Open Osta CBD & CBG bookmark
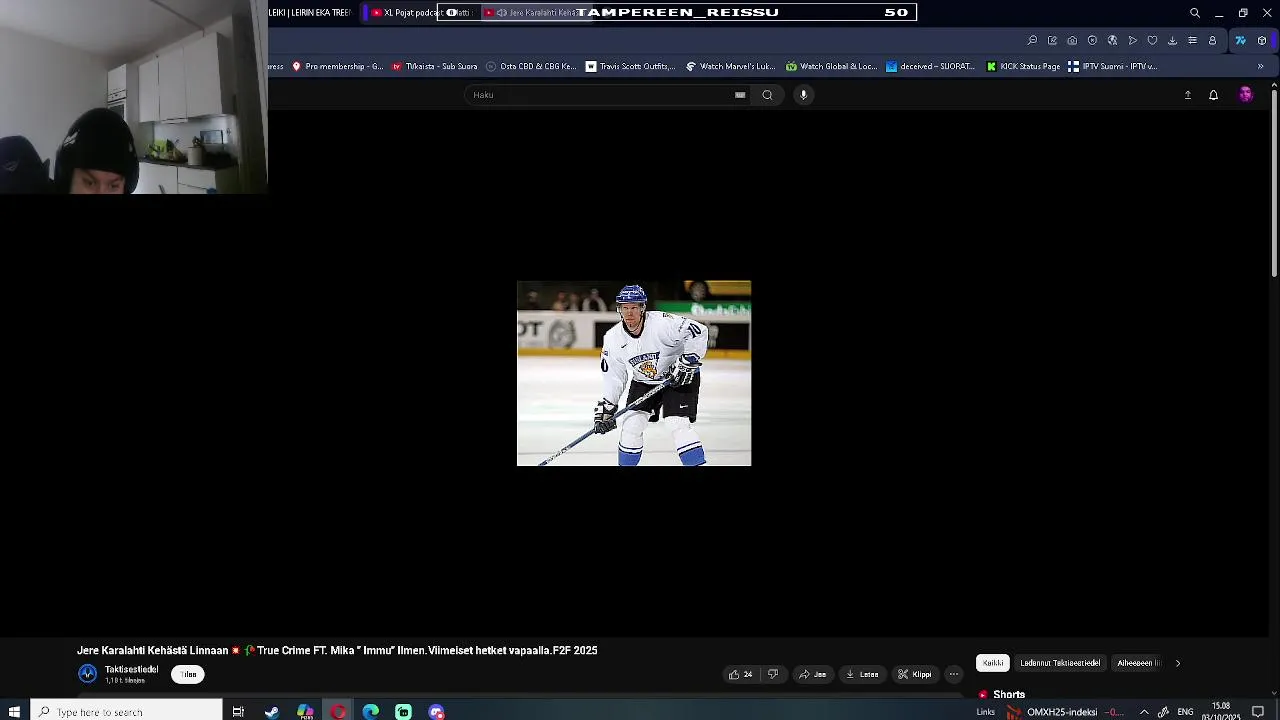This screenshot has width=1280, height=720. tap(531, 67)
